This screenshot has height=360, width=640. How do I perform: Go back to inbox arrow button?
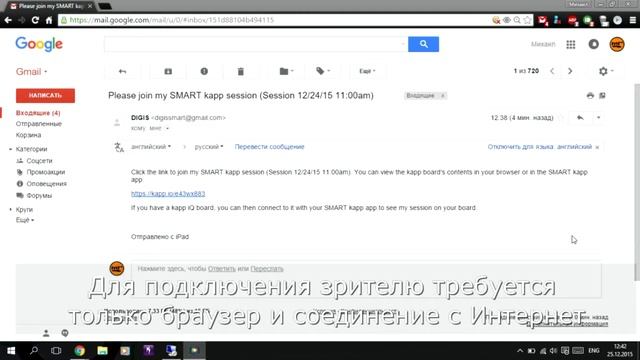pos(122,71)
